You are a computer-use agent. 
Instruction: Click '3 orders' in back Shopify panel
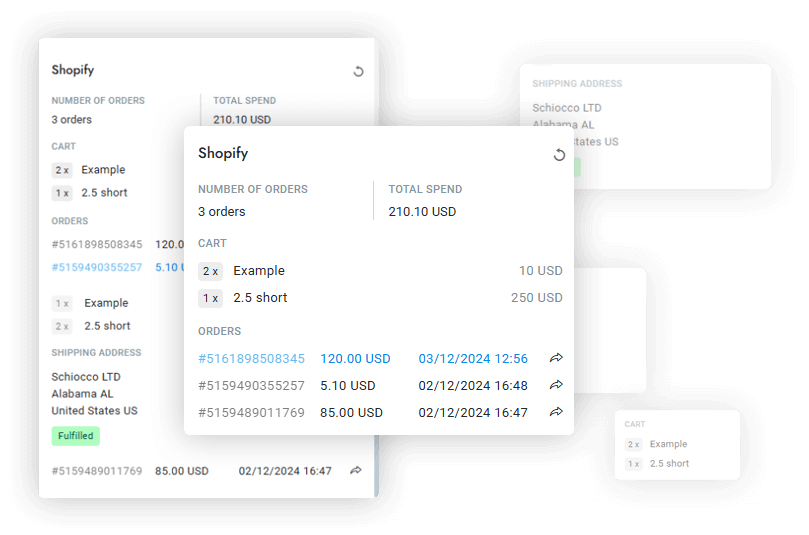[x=71, y=120]
